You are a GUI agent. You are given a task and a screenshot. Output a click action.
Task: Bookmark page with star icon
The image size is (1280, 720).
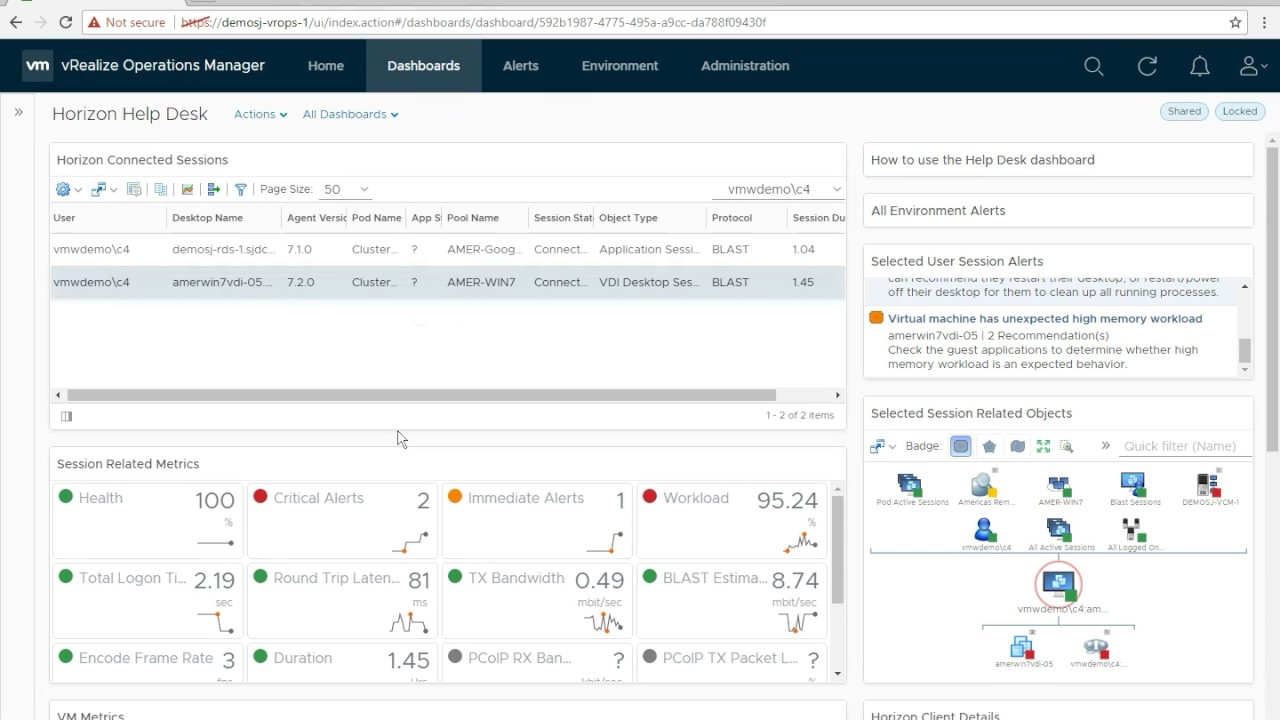[x=1236, y=21]
